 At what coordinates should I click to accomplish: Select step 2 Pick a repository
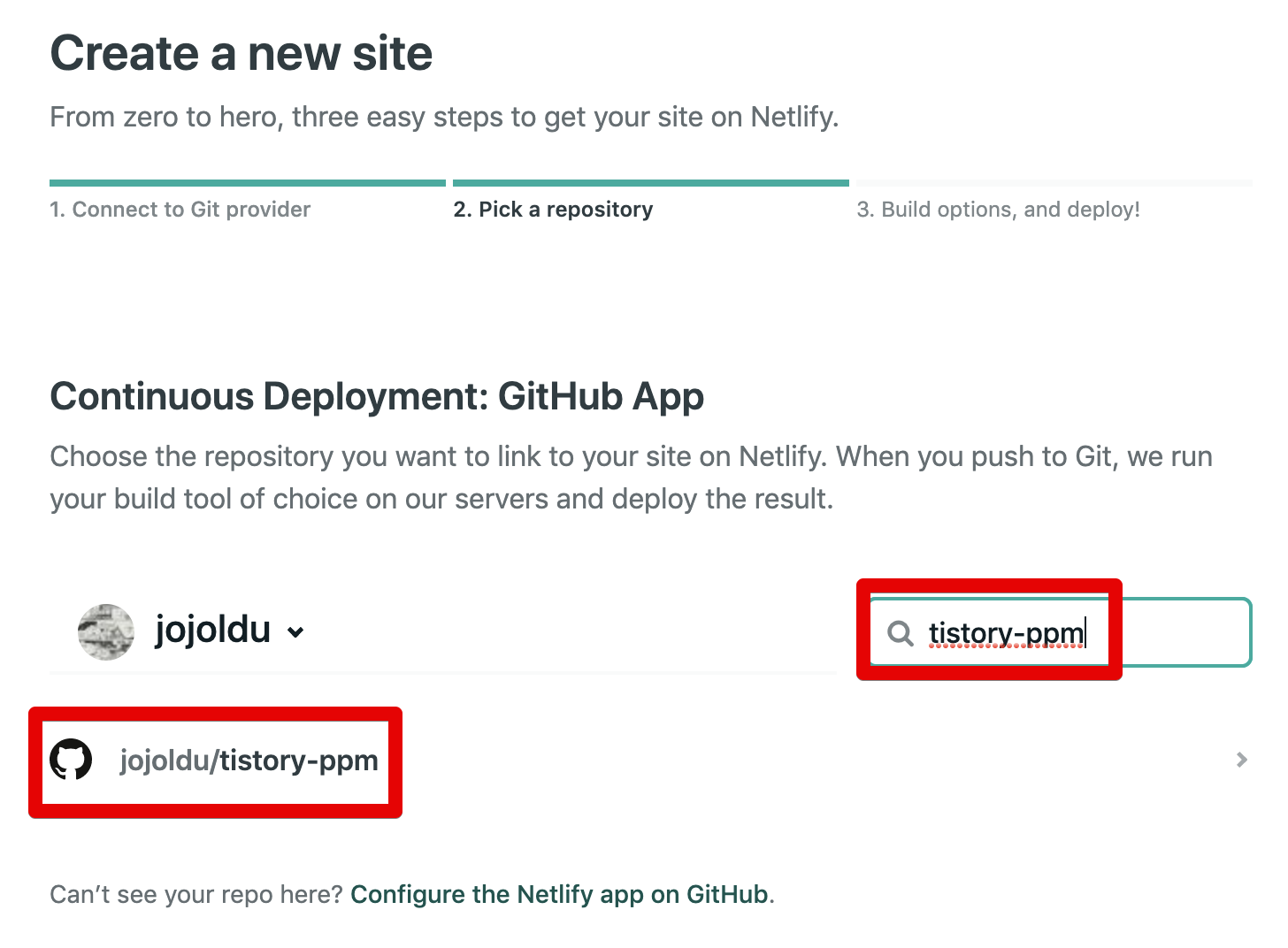553,210
